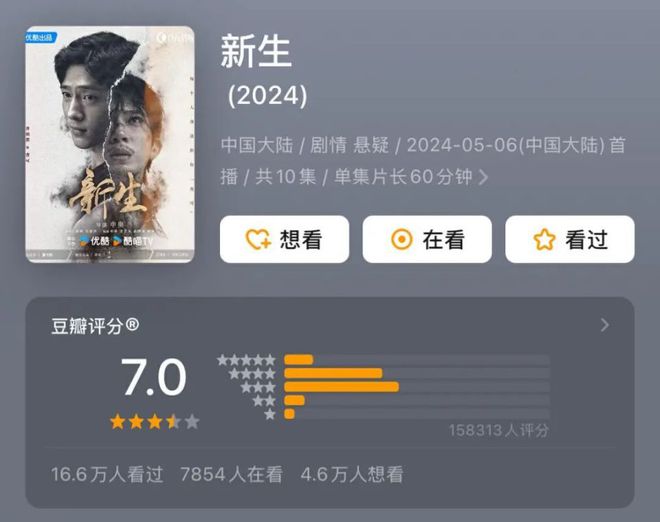Tap the orange star rating under 7.0
Viewport: 660px width, 522px height.
[x=154, y=421]
